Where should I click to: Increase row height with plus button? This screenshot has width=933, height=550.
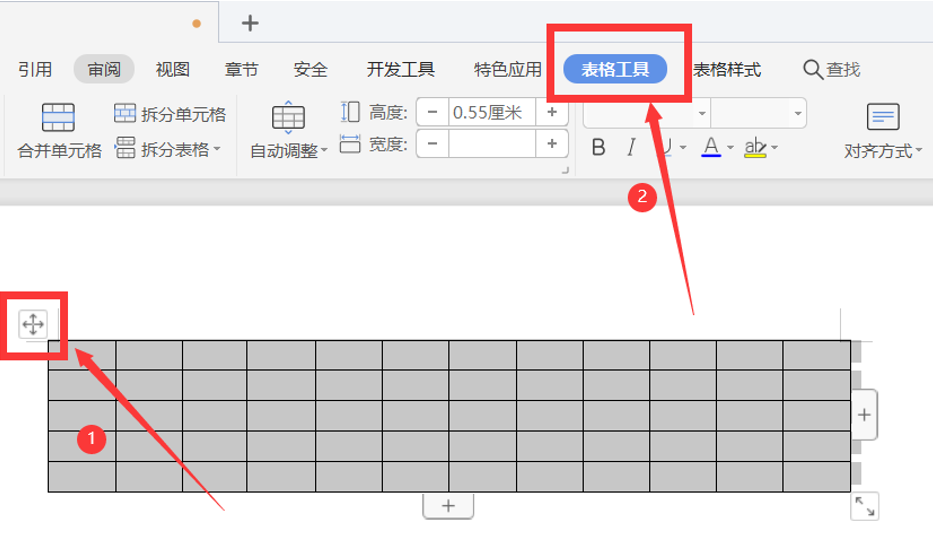(x=552, y=112)
